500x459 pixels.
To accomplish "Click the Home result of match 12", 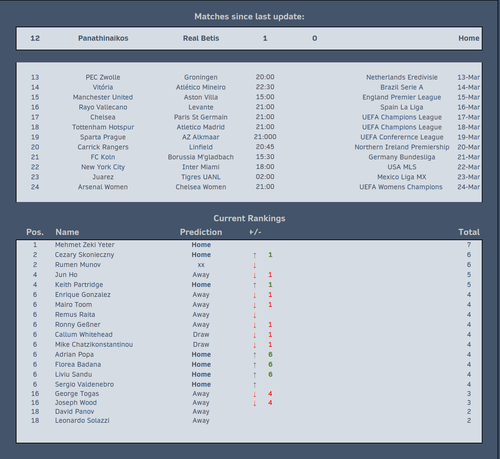I will [469, 38].
